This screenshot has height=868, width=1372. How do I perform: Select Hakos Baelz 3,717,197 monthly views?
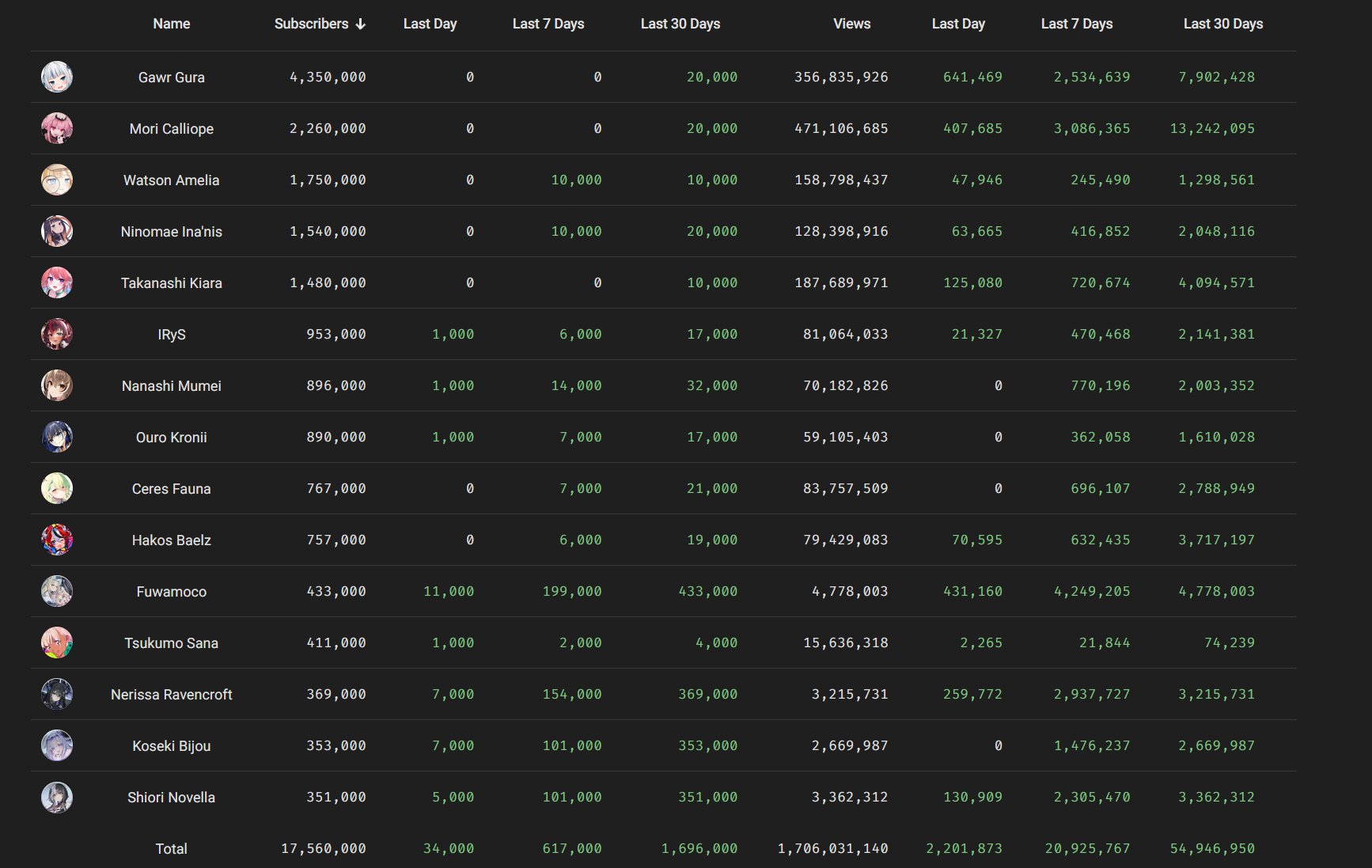[1216, 540]
